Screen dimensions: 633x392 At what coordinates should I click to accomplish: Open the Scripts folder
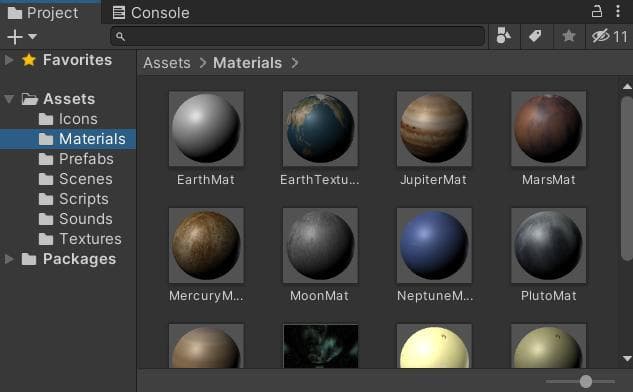[x=73, y=199]
